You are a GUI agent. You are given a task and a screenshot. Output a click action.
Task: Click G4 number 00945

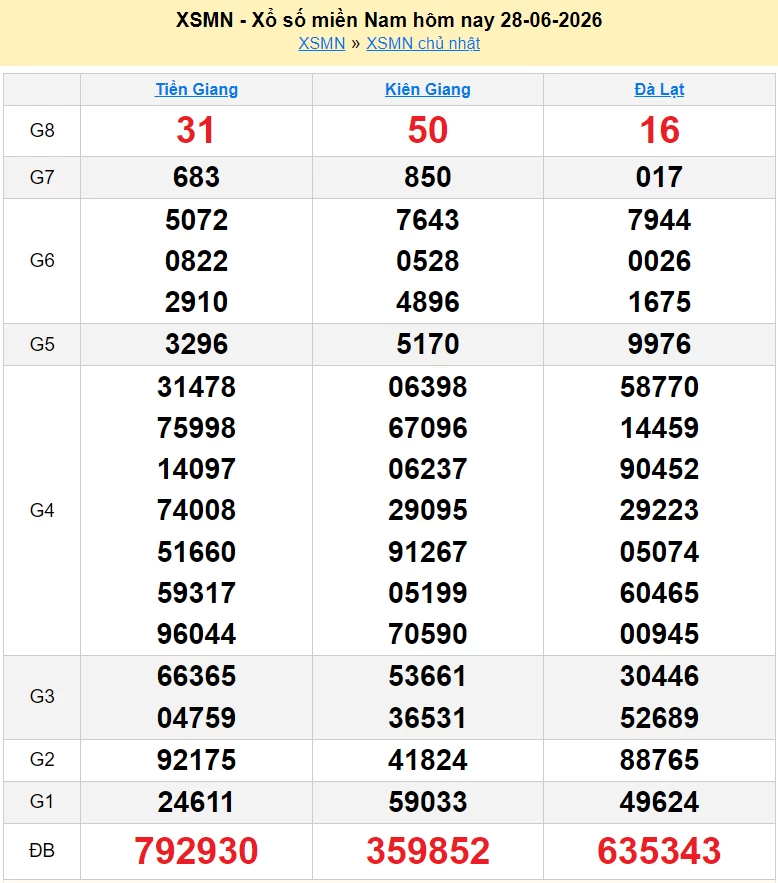tap(659, 634)
